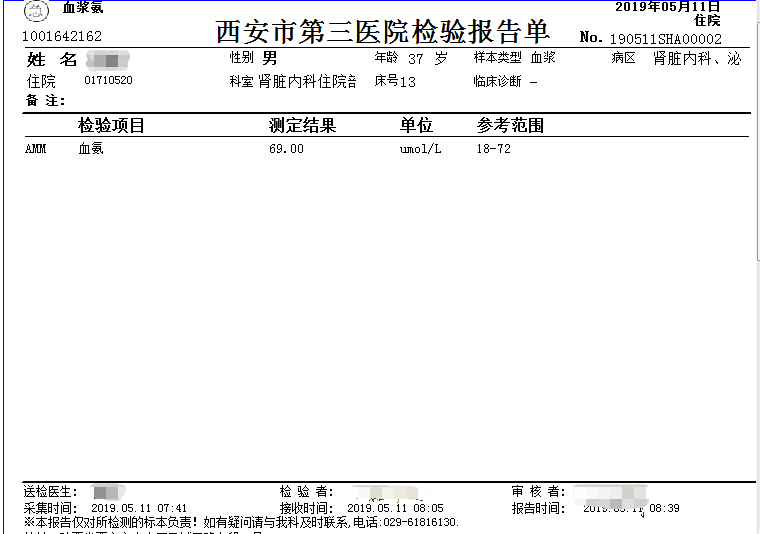The width and height of the screenshot is (760, 534).
Task: Click the result value 69.00
Action: click(286, 149)
